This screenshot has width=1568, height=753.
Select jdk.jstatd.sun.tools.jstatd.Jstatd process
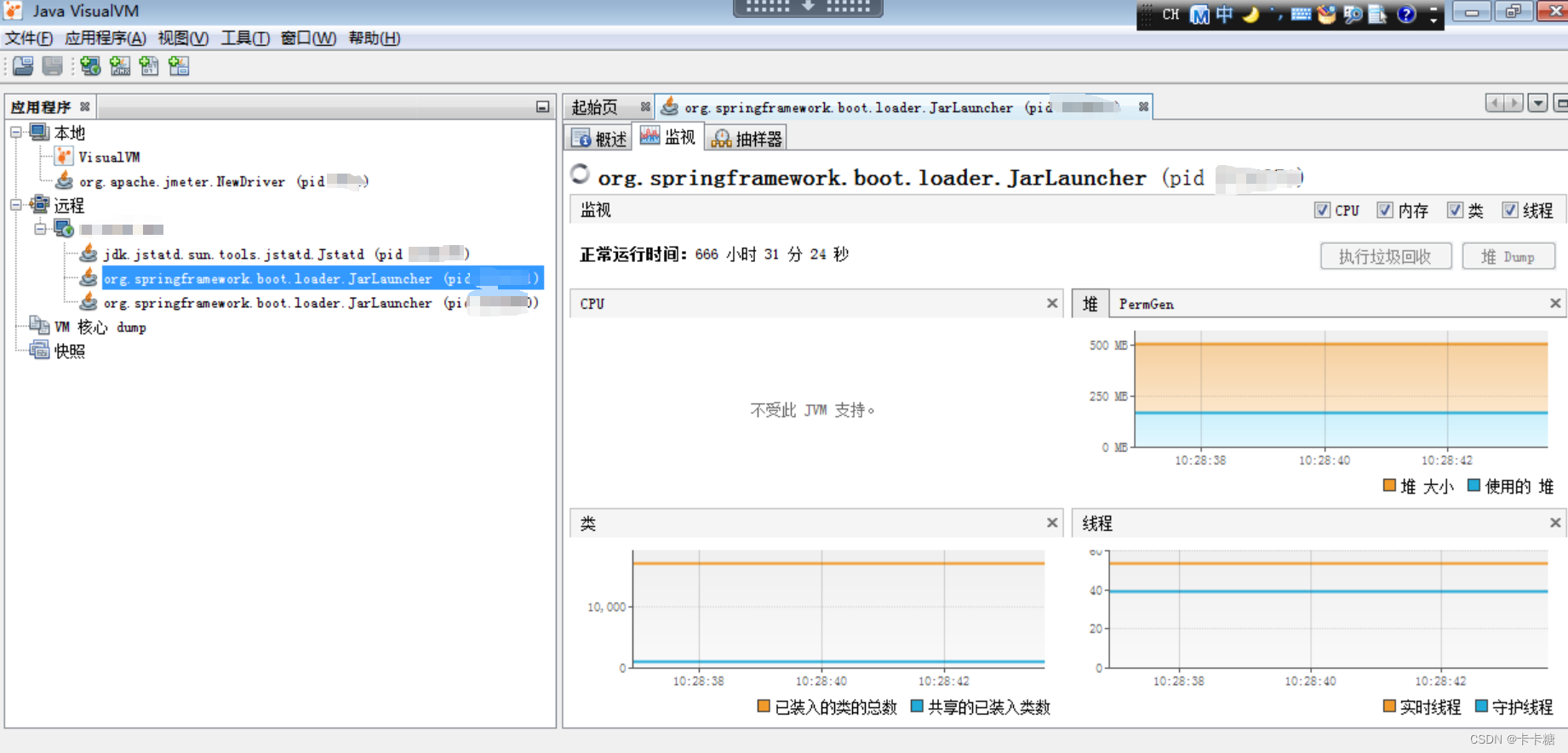pyautogui.click(x=286, y=254)
